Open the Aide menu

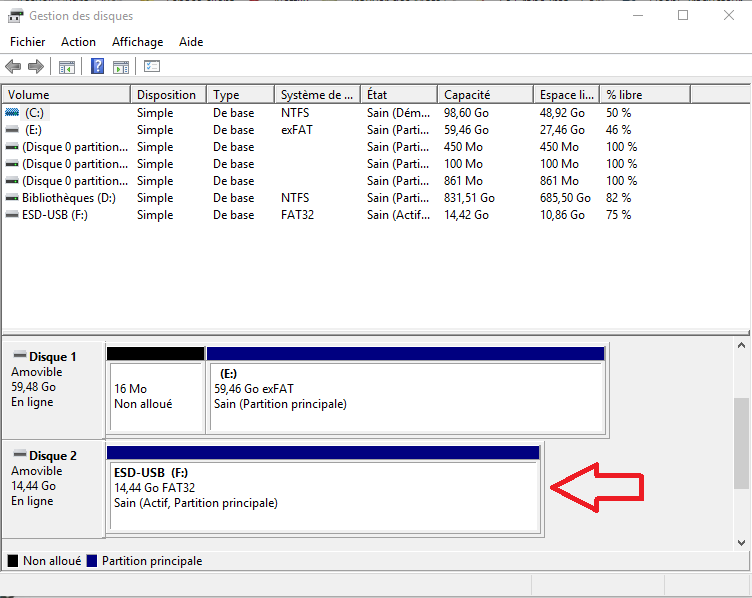191,42
